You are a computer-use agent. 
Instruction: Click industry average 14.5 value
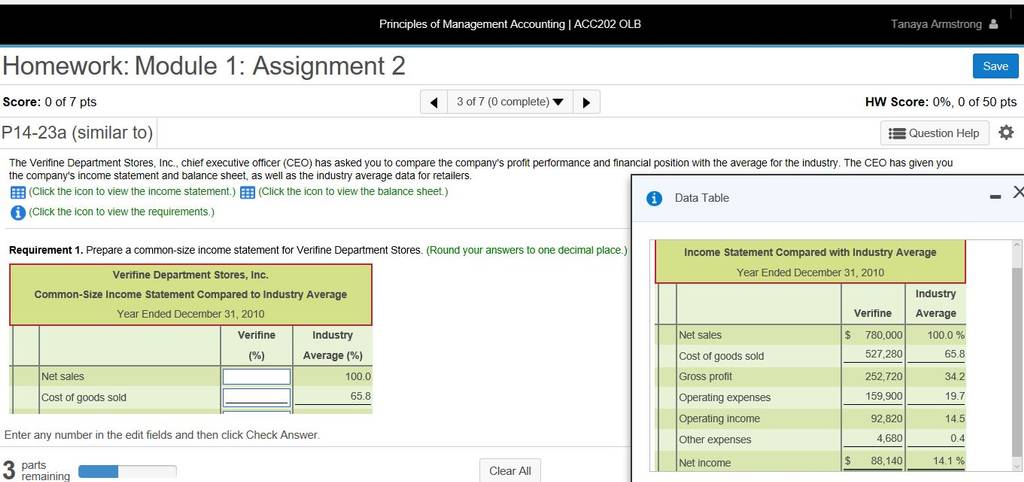coord(954,419)
